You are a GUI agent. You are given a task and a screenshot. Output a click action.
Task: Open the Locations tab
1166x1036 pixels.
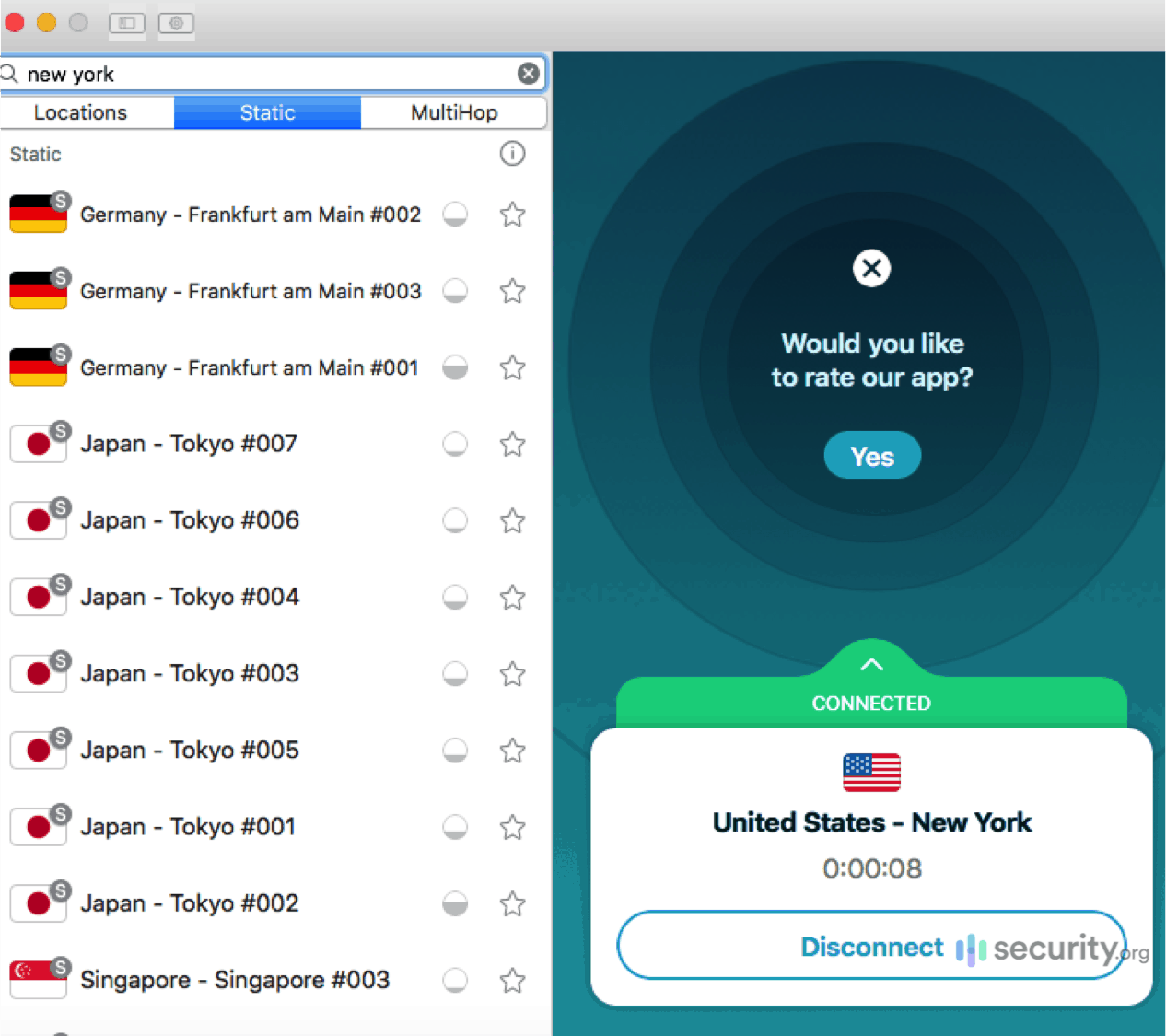click(81, 112)
